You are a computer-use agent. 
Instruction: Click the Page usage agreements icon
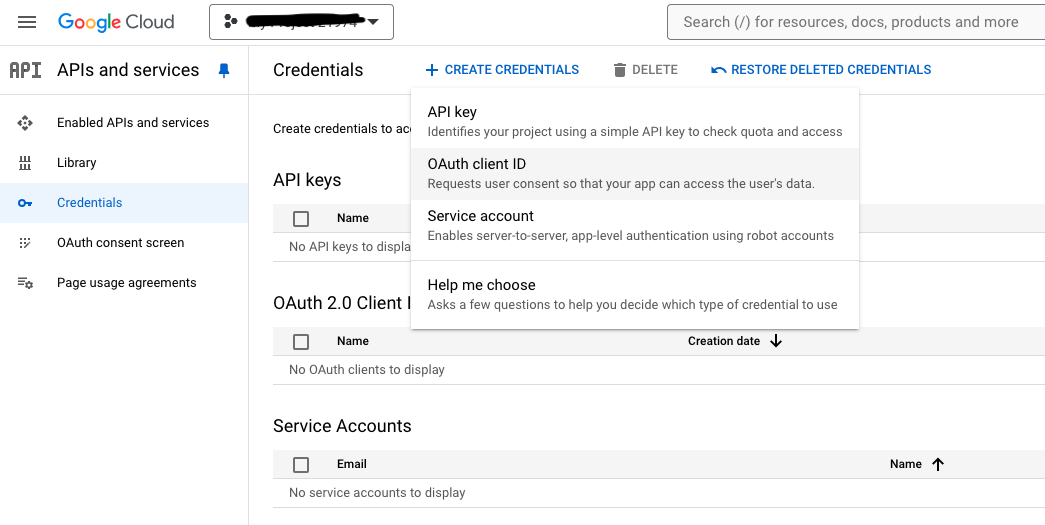25,282
